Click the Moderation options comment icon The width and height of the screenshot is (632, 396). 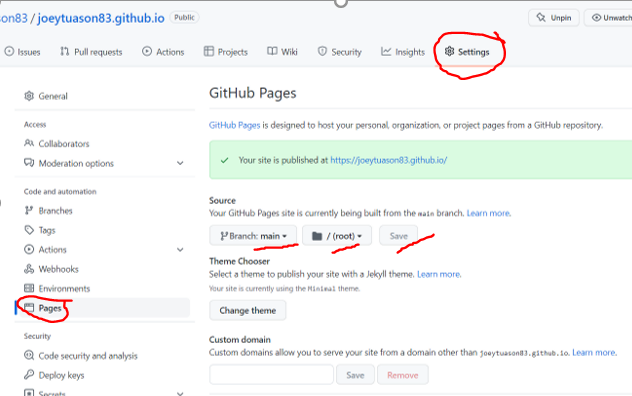tap(29, 163)
